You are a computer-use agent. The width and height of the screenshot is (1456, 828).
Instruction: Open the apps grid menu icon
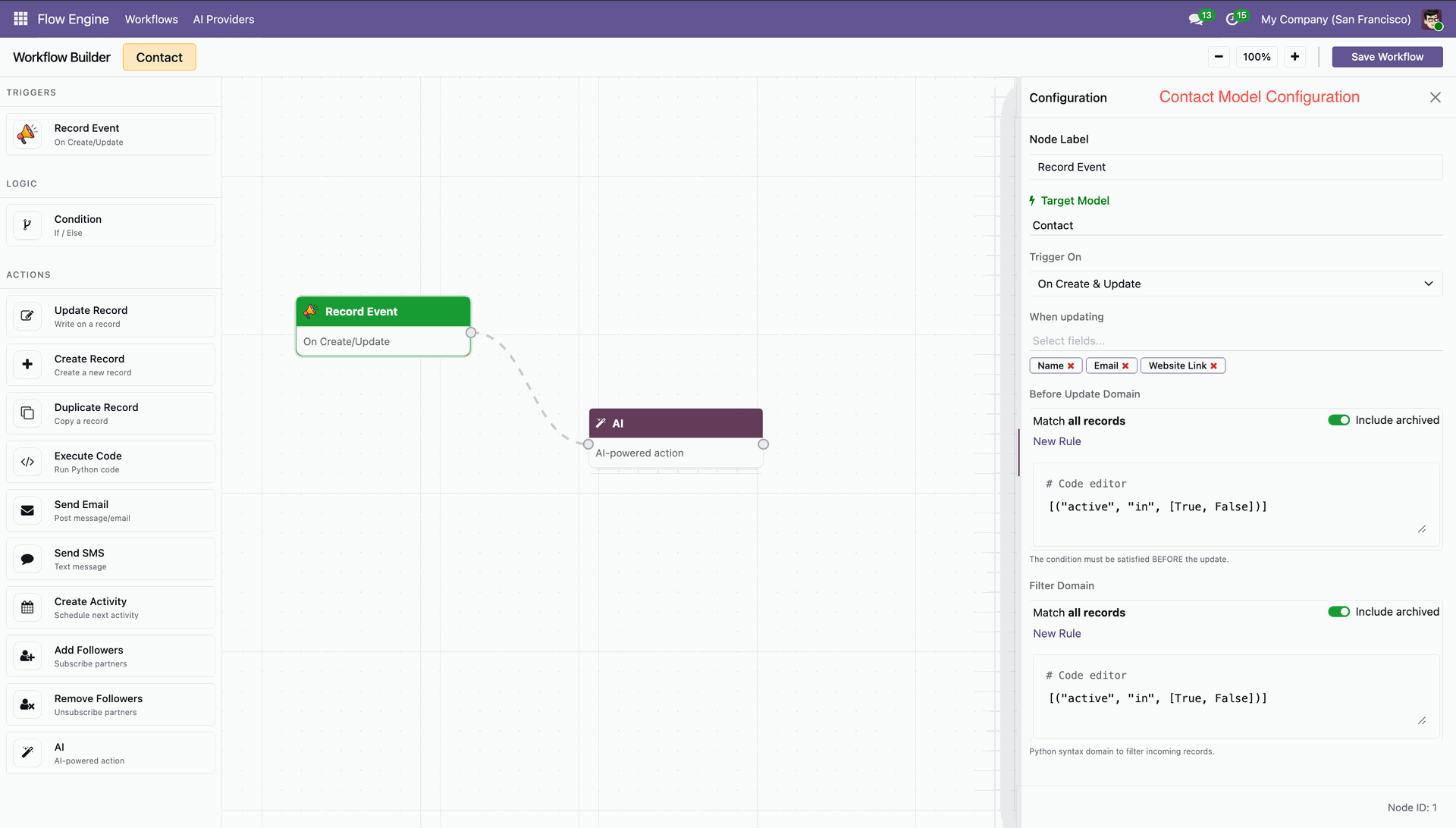(x=20, y=19)
